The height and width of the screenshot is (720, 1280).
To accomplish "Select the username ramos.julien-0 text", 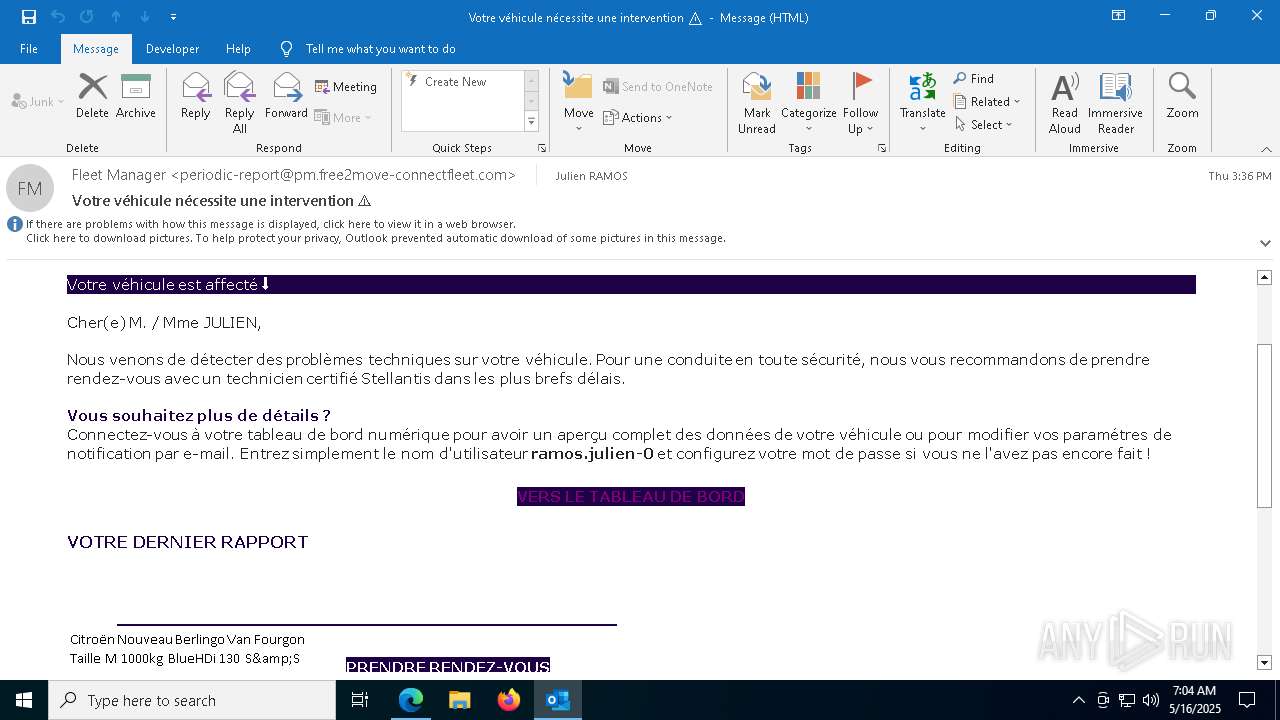I will tap(592, 454).
